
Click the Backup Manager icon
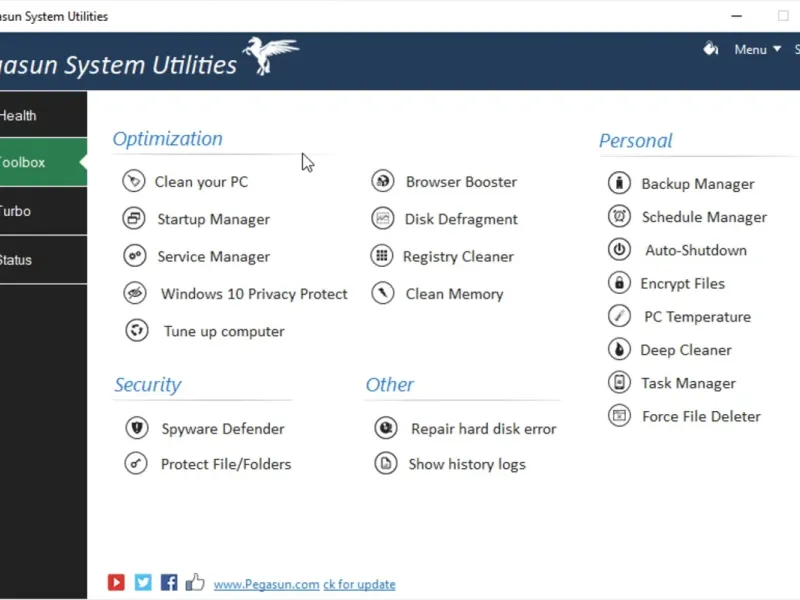(619, 183)
